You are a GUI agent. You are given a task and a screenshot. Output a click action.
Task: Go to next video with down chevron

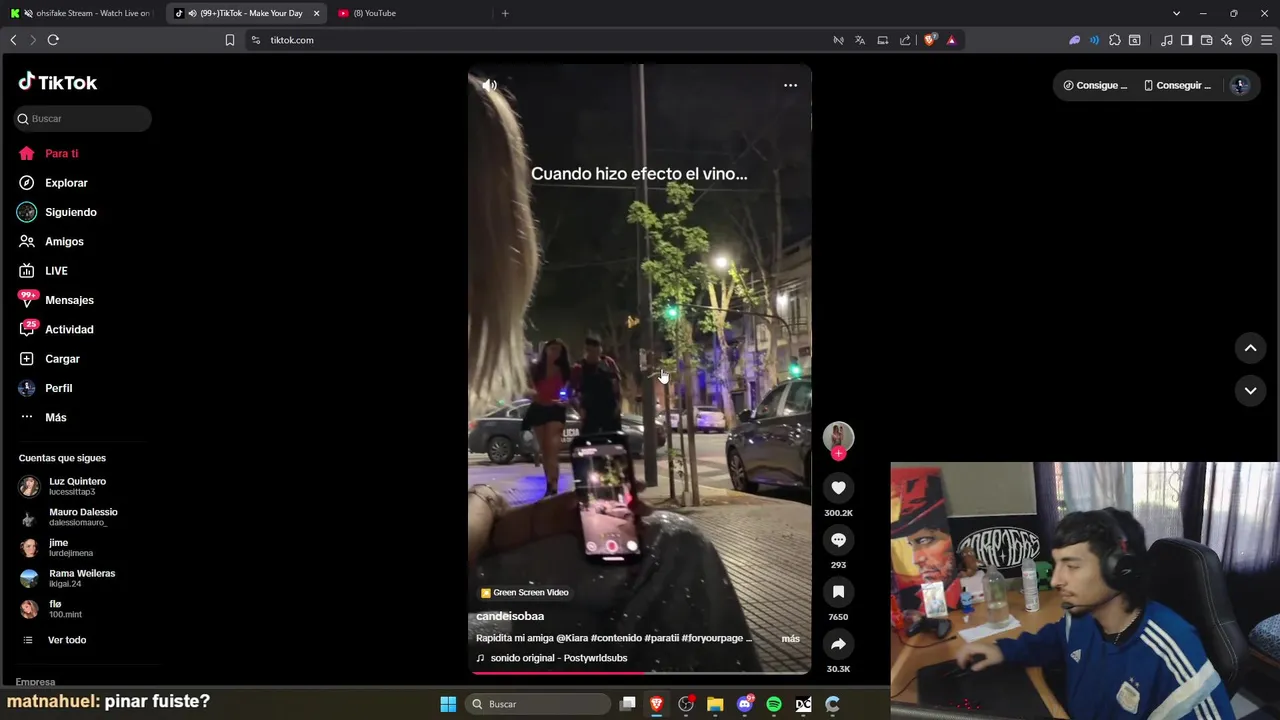(x=1250, y=390)
